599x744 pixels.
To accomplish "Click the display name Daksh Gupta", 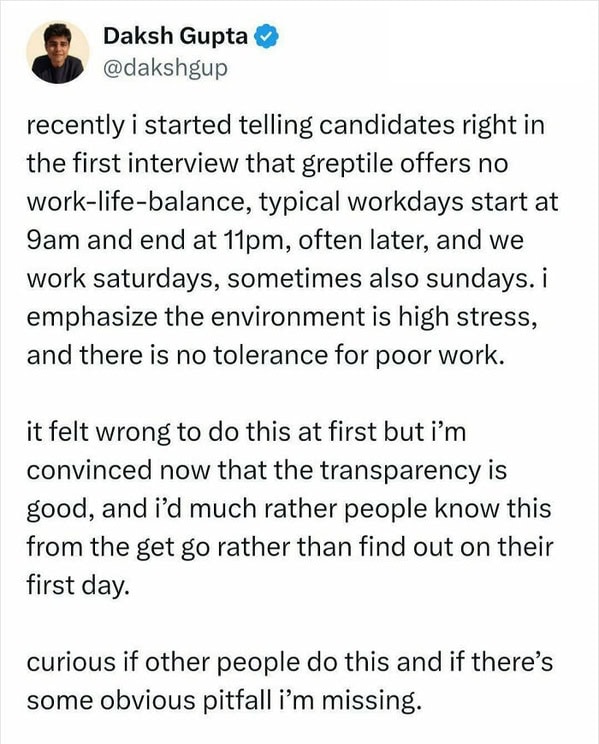I will point(175,36).
